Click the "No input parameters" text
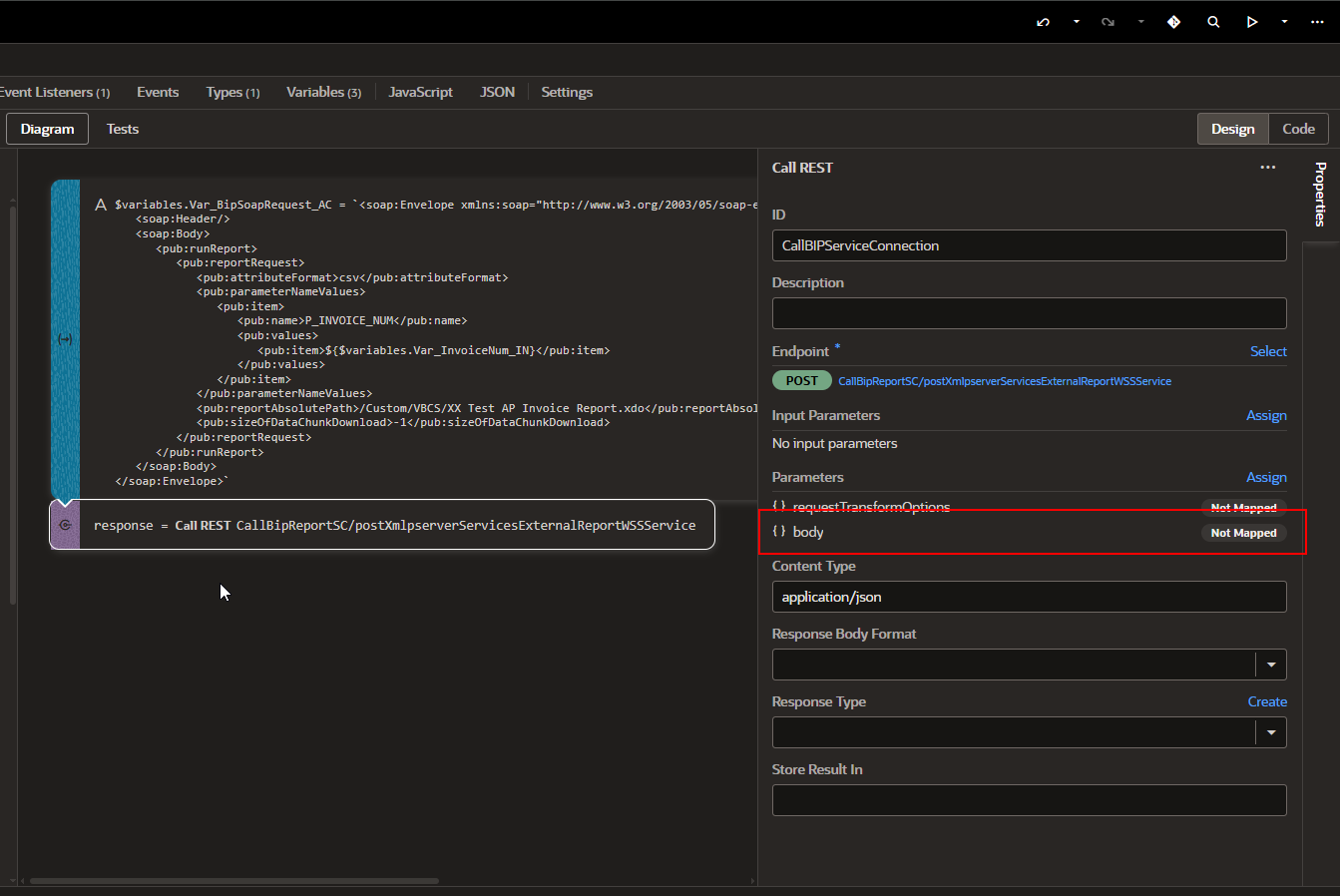The width and height of the screenshot is (1340, 896). click(x=834, y=443)
